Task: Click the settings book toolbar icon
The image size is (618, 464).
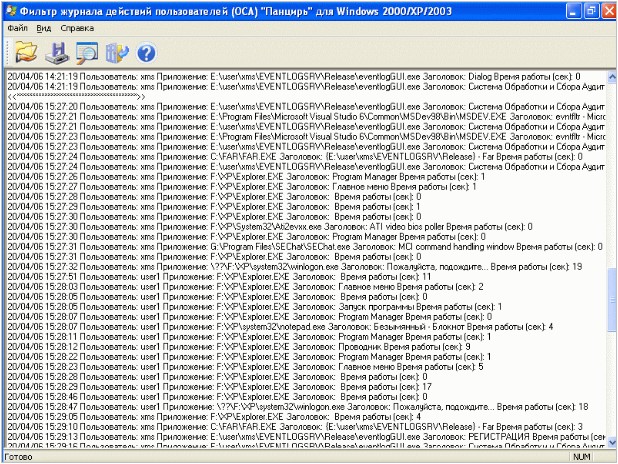Action: pos(116,52)
